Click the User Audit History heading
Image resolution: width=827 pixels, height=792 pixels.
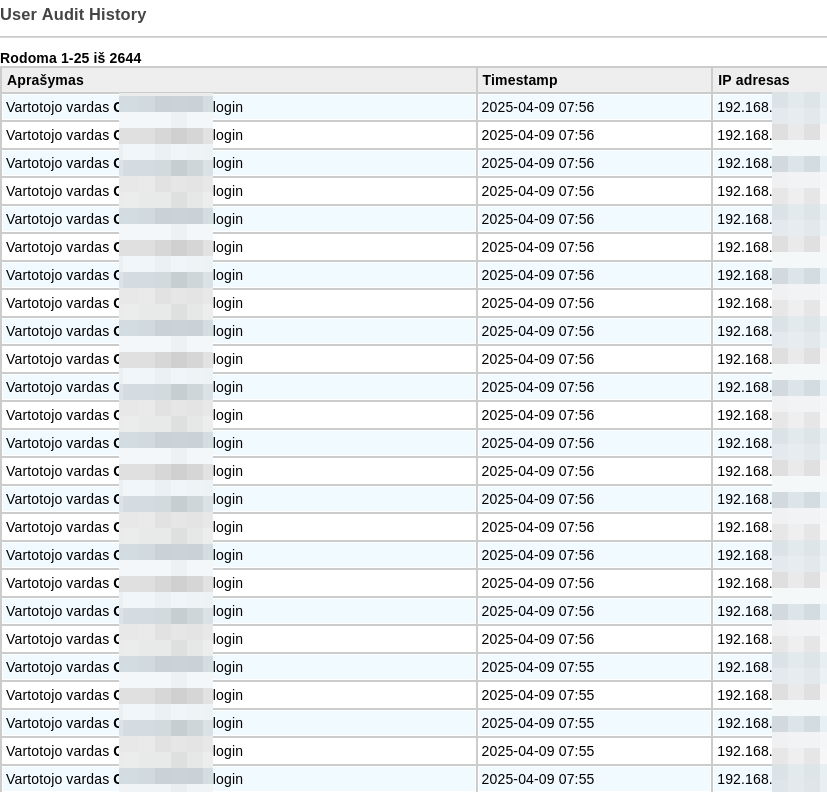point(73,15)
